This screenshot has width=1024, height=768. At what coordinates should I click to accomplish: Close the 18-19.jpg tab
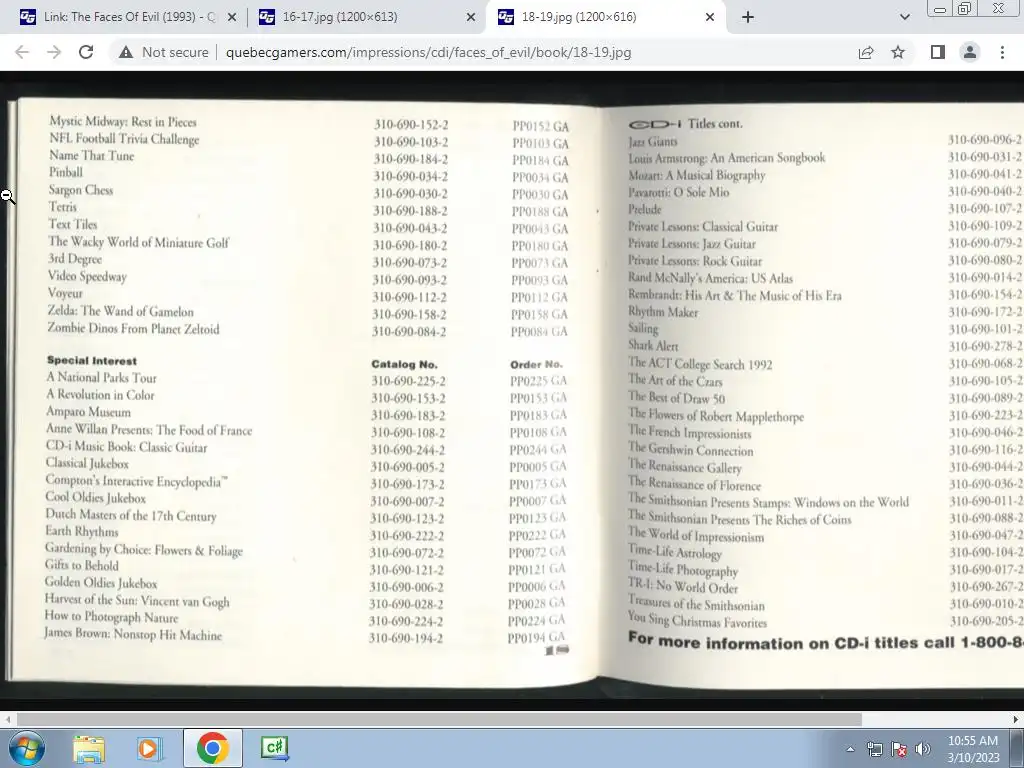point(710,17)
